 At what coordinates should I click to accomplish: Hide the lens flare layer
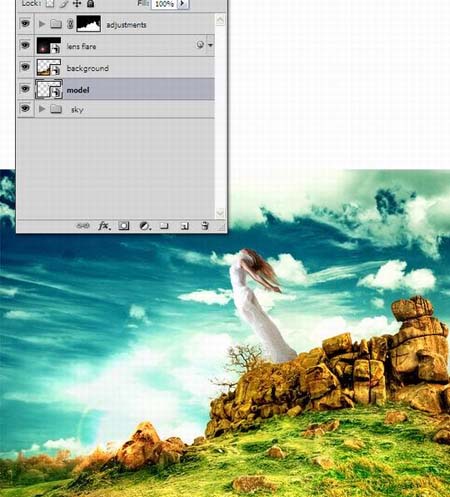click(x=25, y=45)
